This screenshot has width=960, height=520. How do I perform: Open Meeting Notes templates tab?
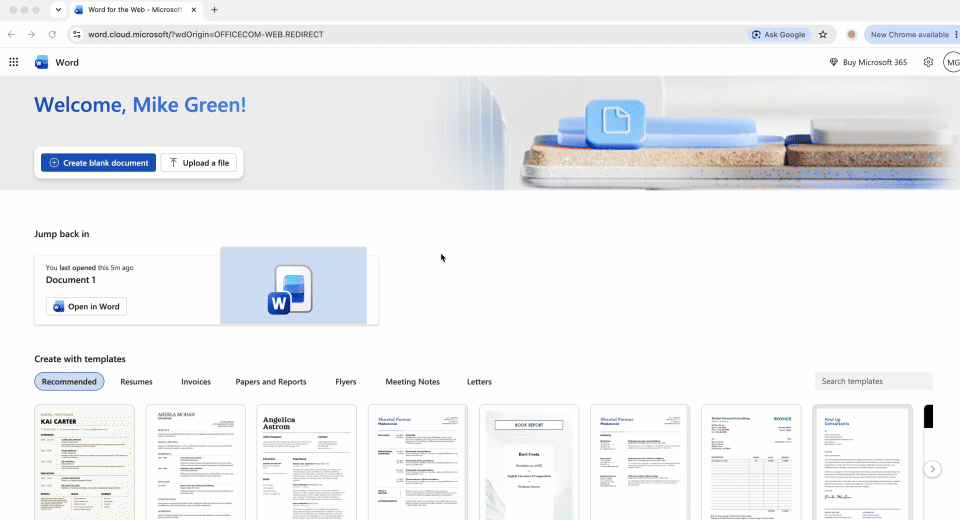[x=412, y=382]
